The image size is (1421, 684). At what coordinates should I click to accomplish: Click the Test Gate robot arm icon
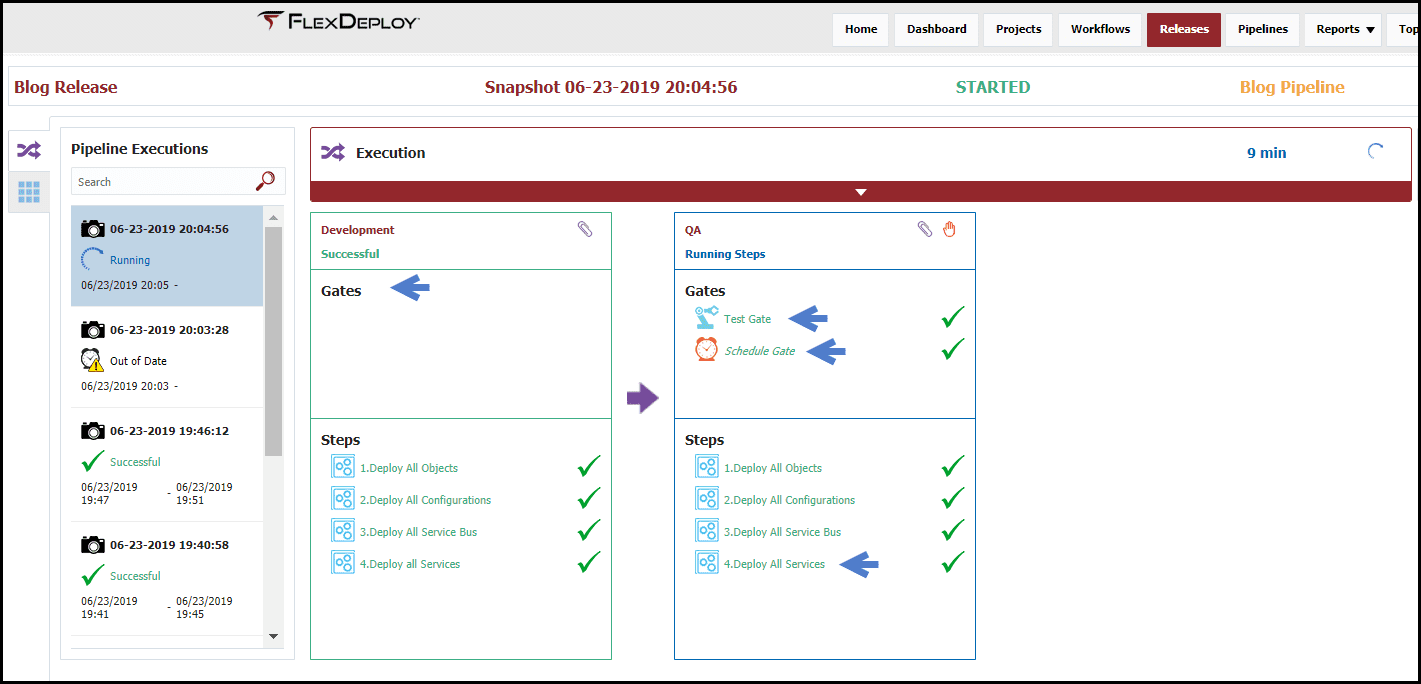pos(706,318)
